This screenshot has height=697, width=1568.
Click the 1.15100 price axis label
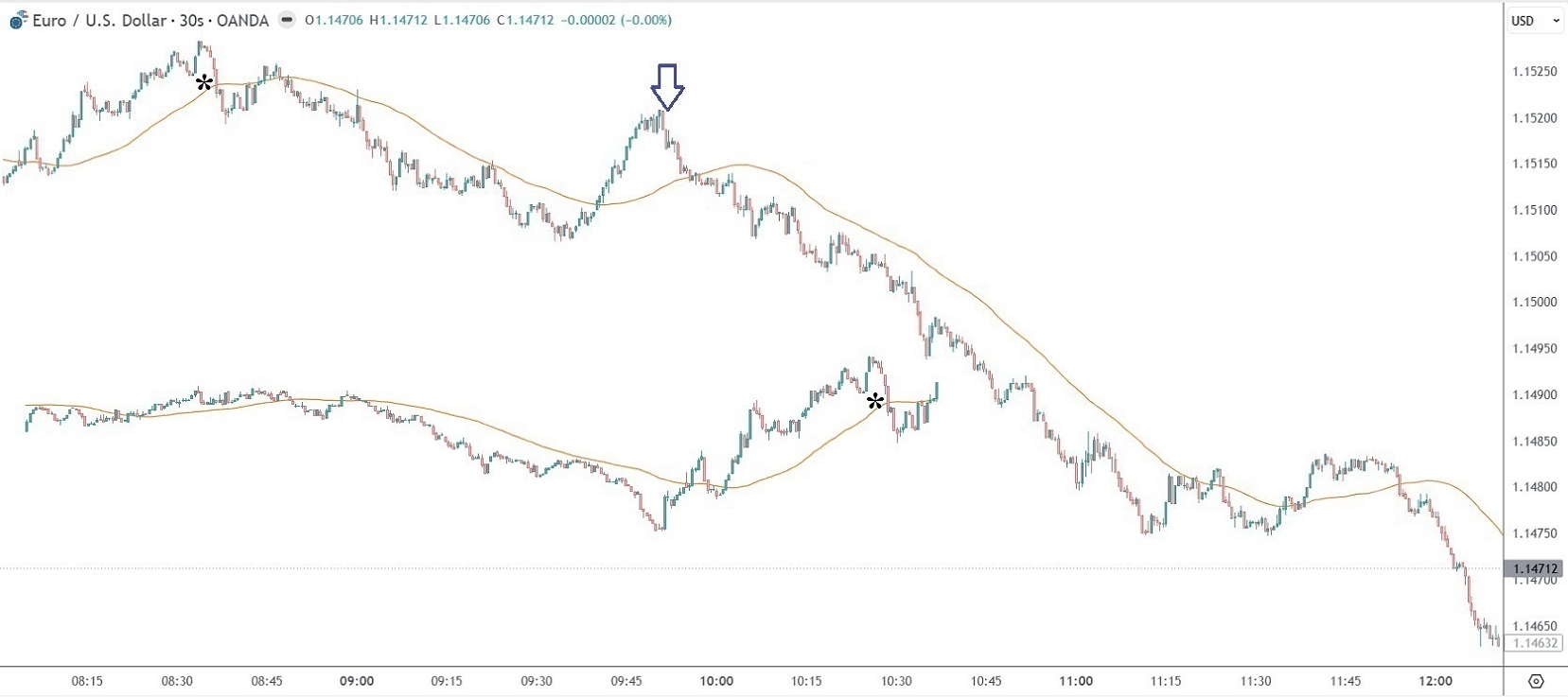pyautogui.click(x=1535, y=210)
